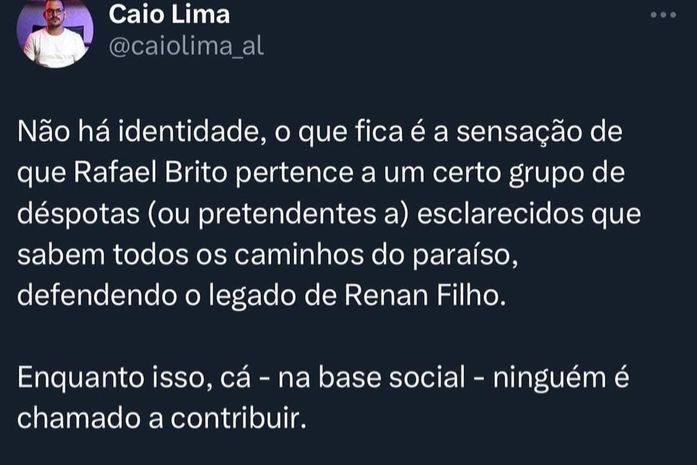
Task: Click the word "identidade" in the first line
Action: coord(189,132)
